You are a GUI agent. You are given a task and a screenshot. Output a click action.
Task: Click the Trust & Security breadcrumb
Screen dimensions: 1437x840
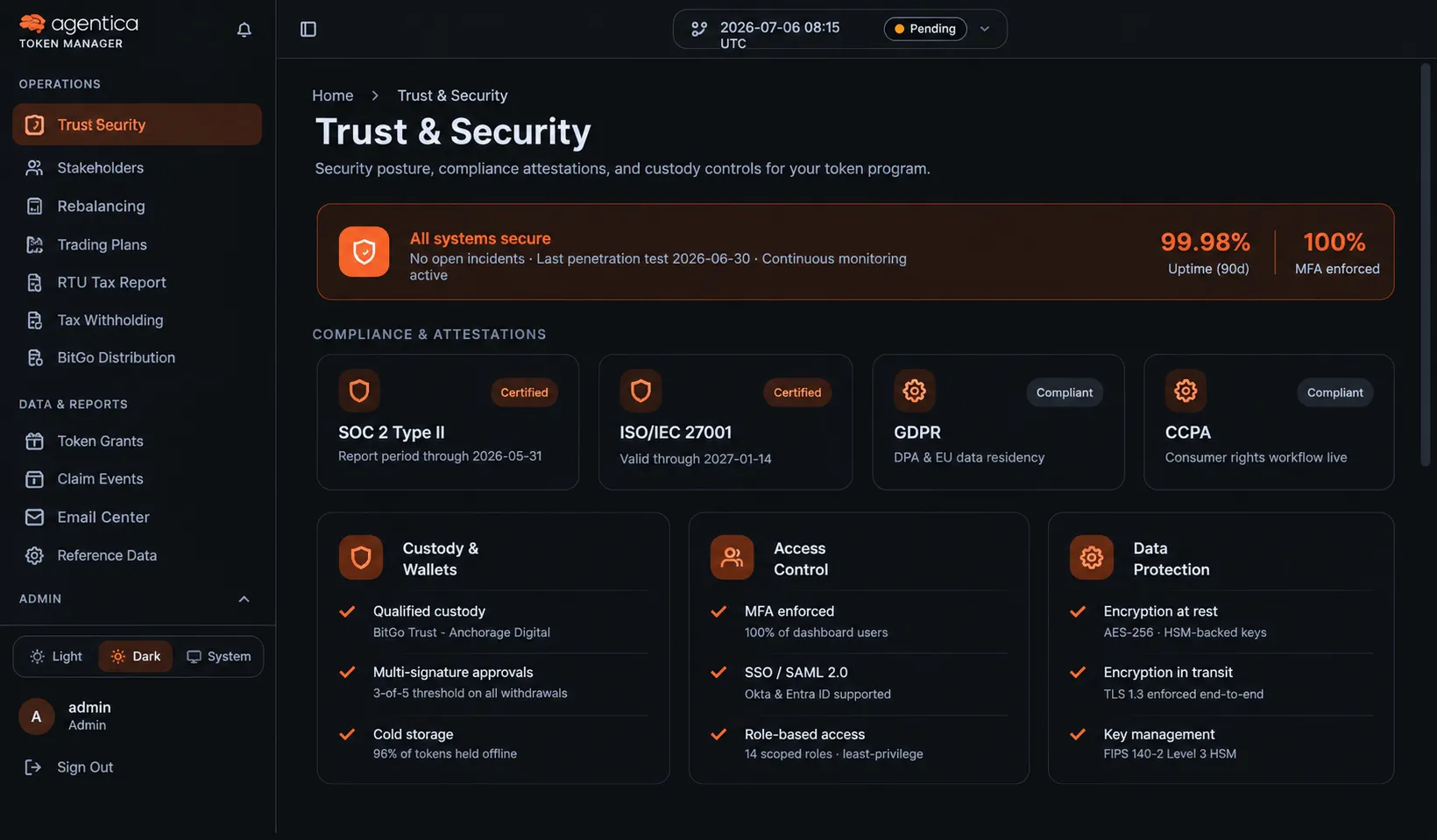(x=452, y=95)
